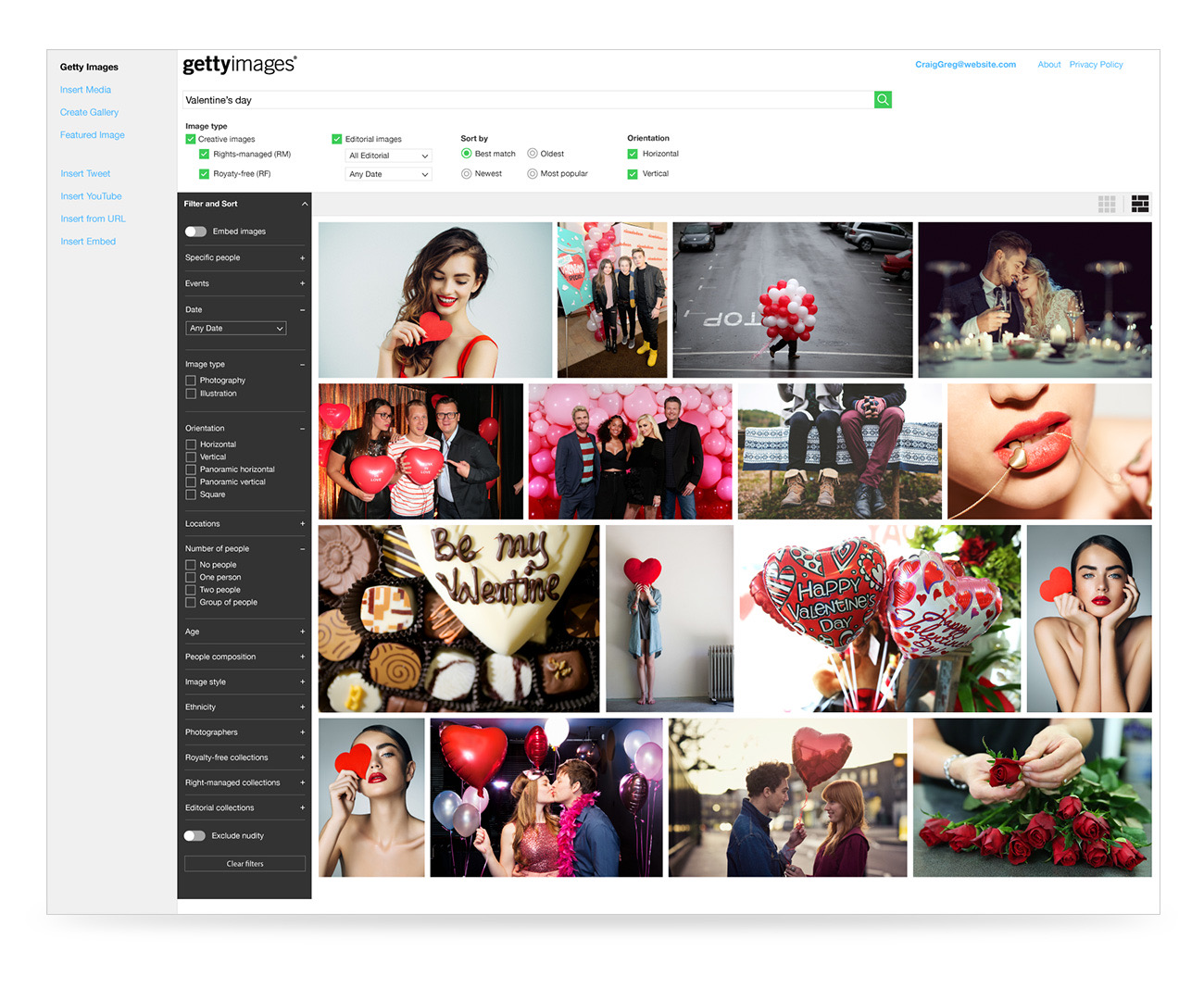The image size is (1204, 1001).
Task: Open the Privacy Policy link
Action: [1096, 65]
